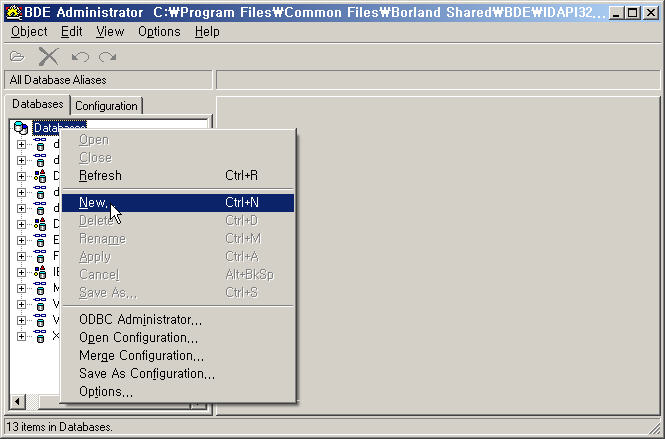665x439 pixels.
Task: Click Save As Configuration entry
Action: point(146,374)
